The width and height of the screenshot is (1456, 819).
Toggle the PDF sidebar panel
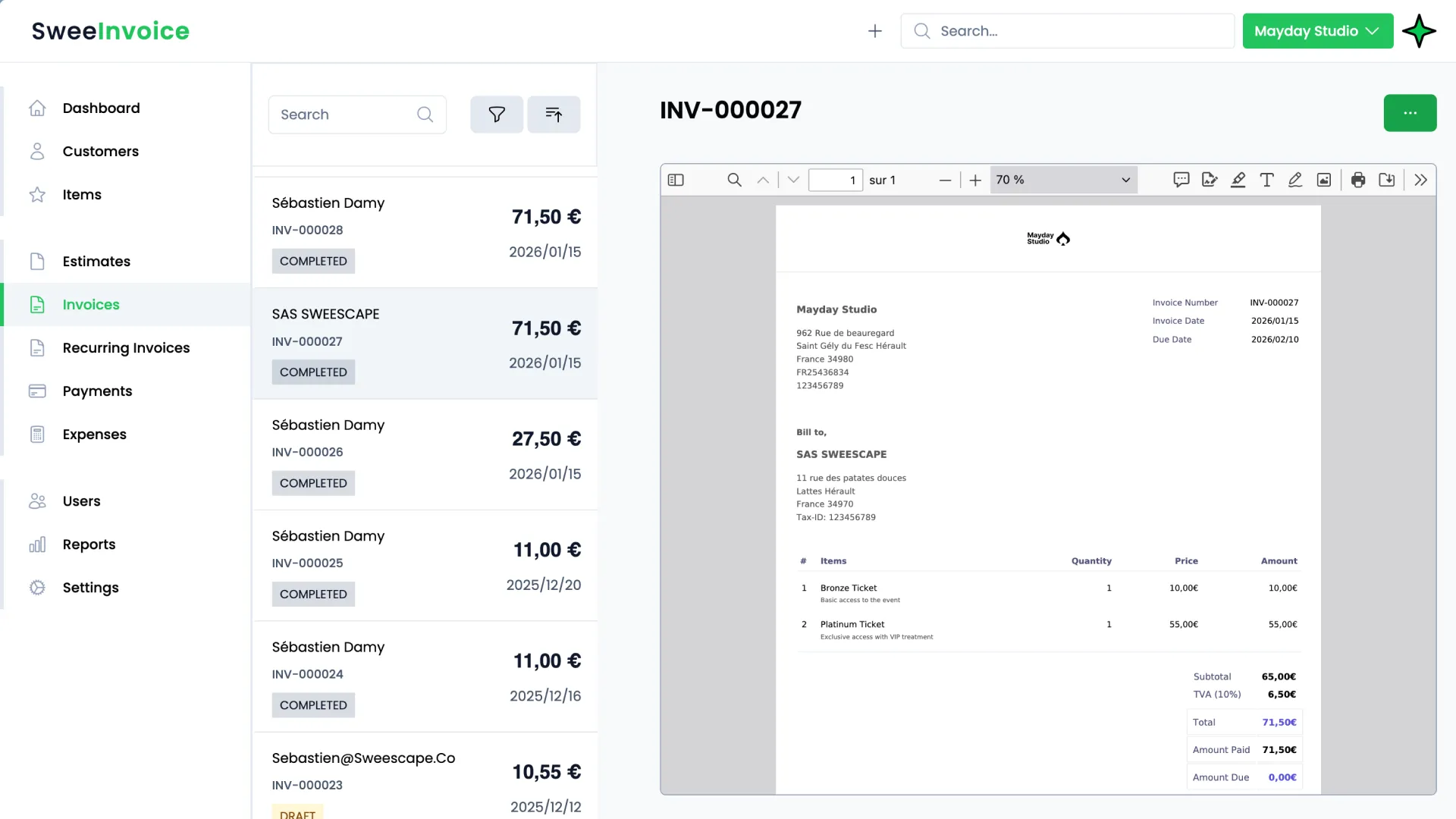point(675,180)
